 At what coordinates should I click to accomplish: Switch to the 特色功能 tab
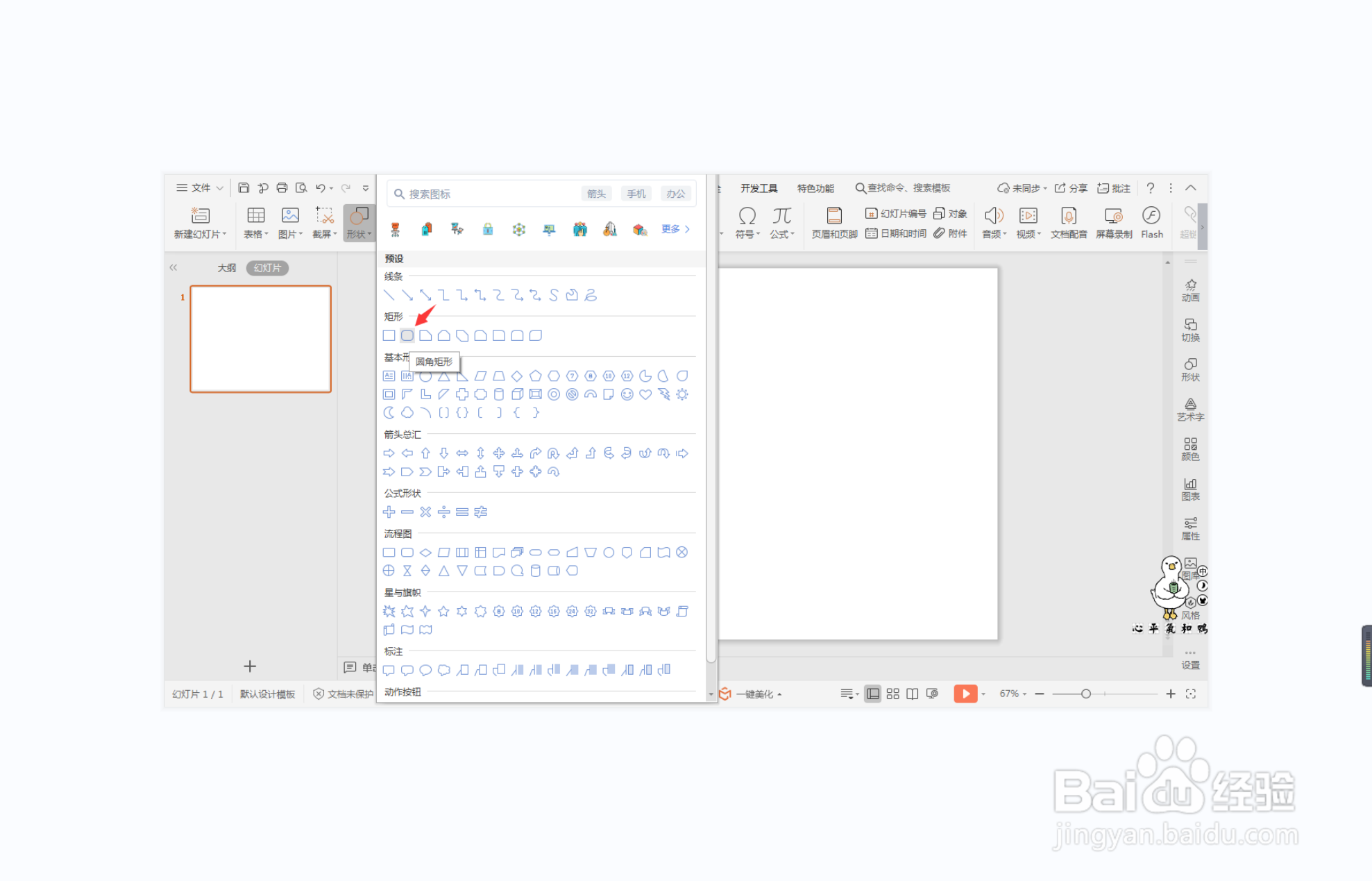[x=815, y=189]
